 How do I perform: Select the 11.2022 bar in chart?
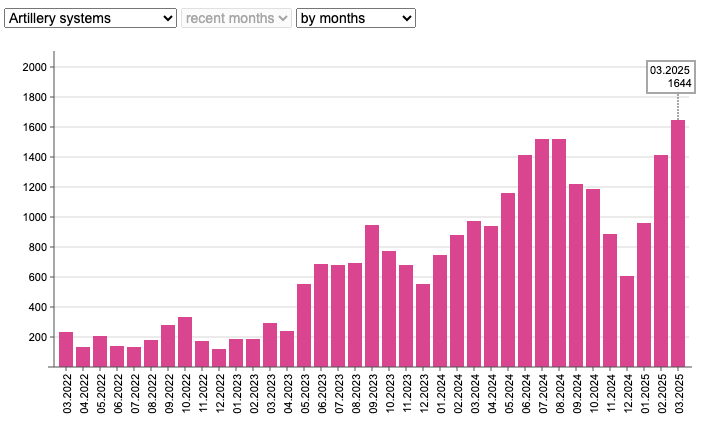(x=202, y=354)
